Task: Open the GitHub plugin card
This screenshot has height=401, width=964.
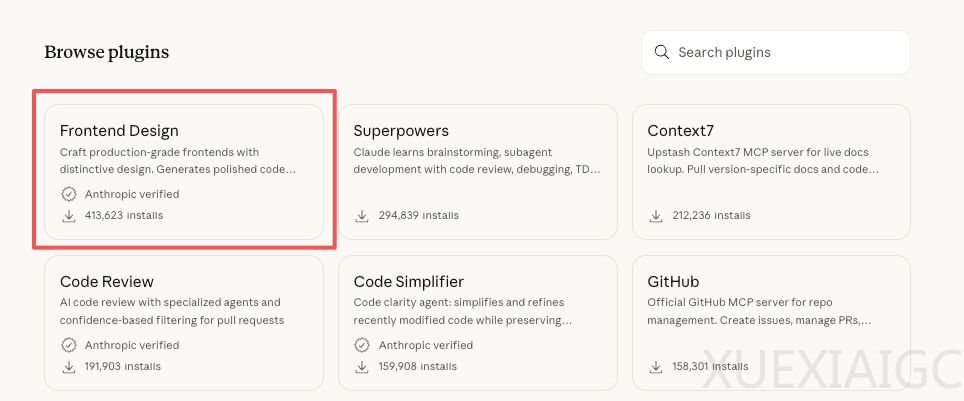Action: (771, 320)
